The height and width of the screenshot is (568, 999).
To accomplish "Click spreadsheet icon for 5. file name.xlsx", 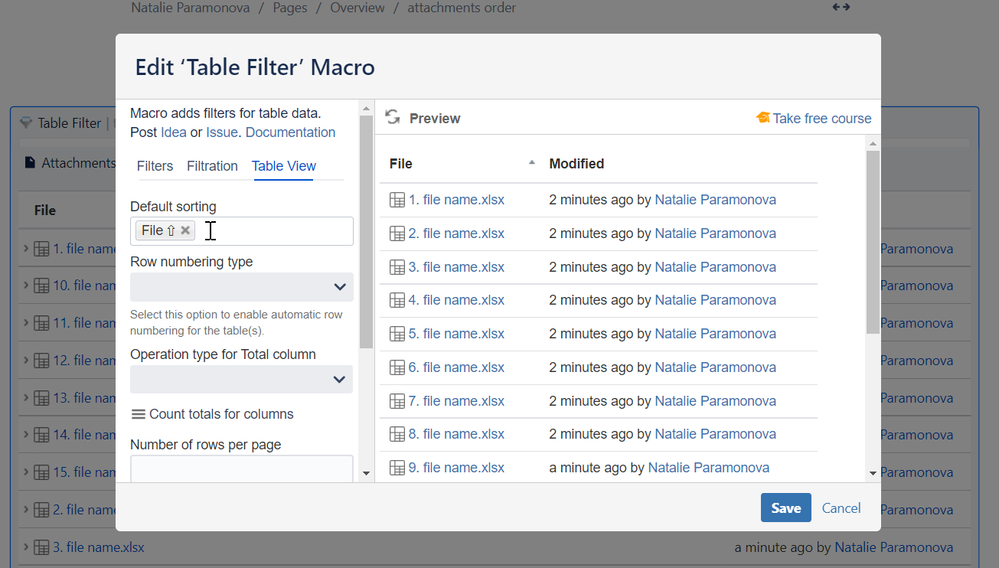I will (397, 334).
